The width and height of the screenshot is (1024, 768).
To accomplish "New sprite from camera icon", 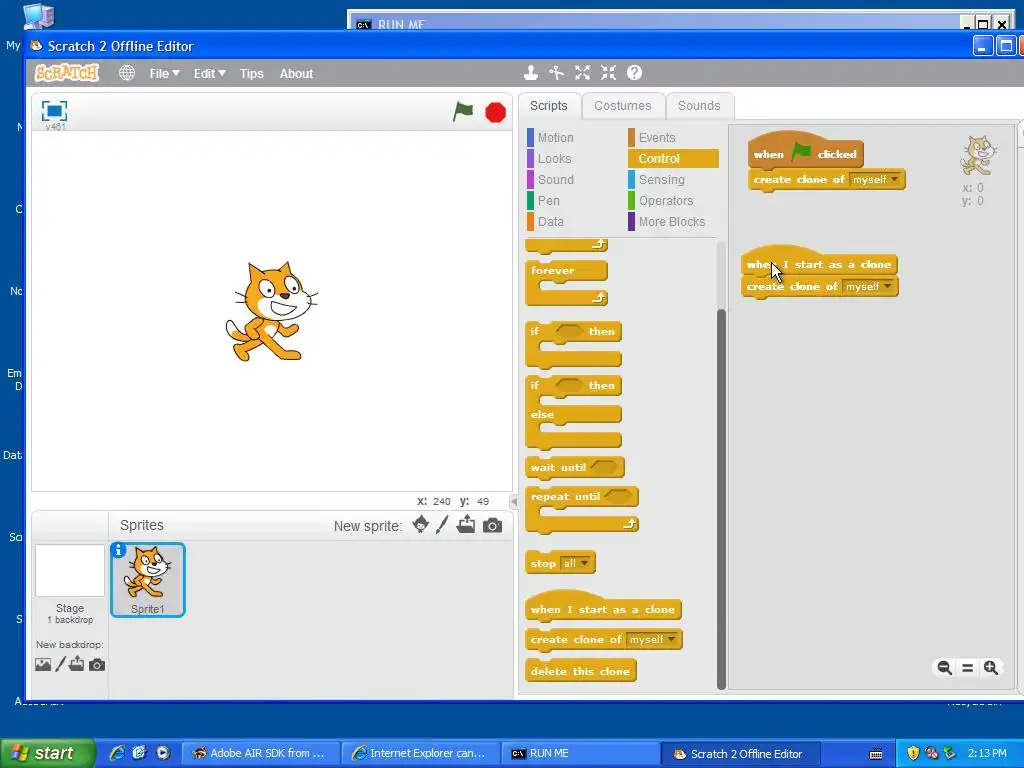I will pyautogui.click(x=492, y=525).
